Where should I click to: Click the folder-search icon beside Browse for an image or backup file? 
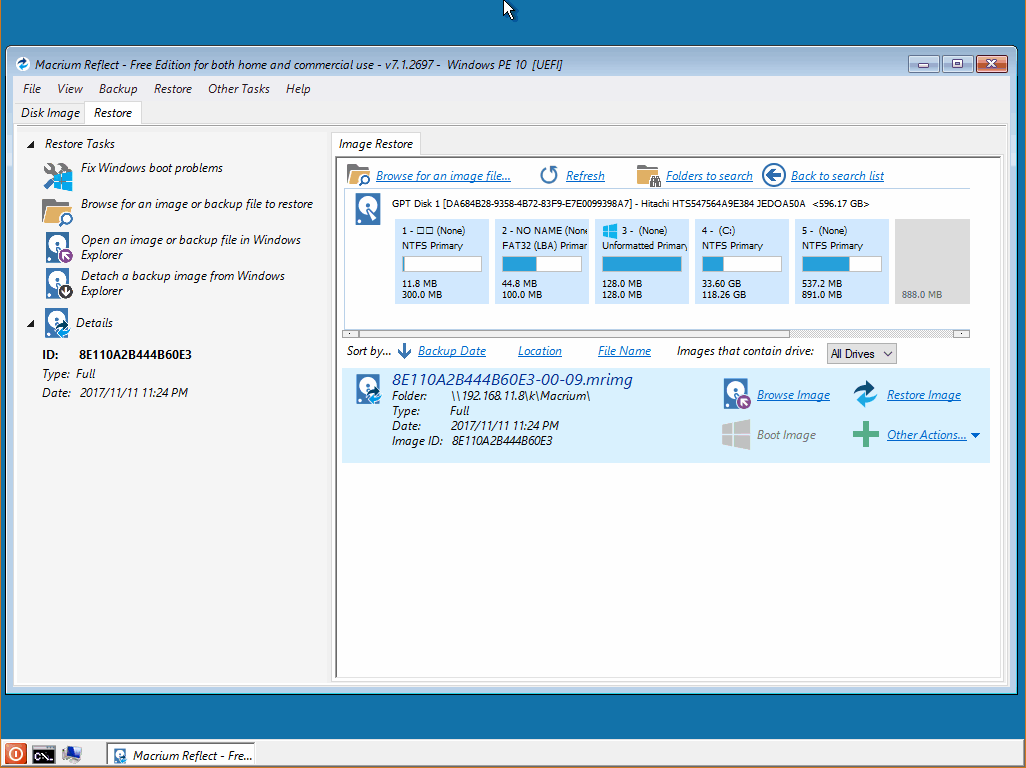click(x=58, y=213)
